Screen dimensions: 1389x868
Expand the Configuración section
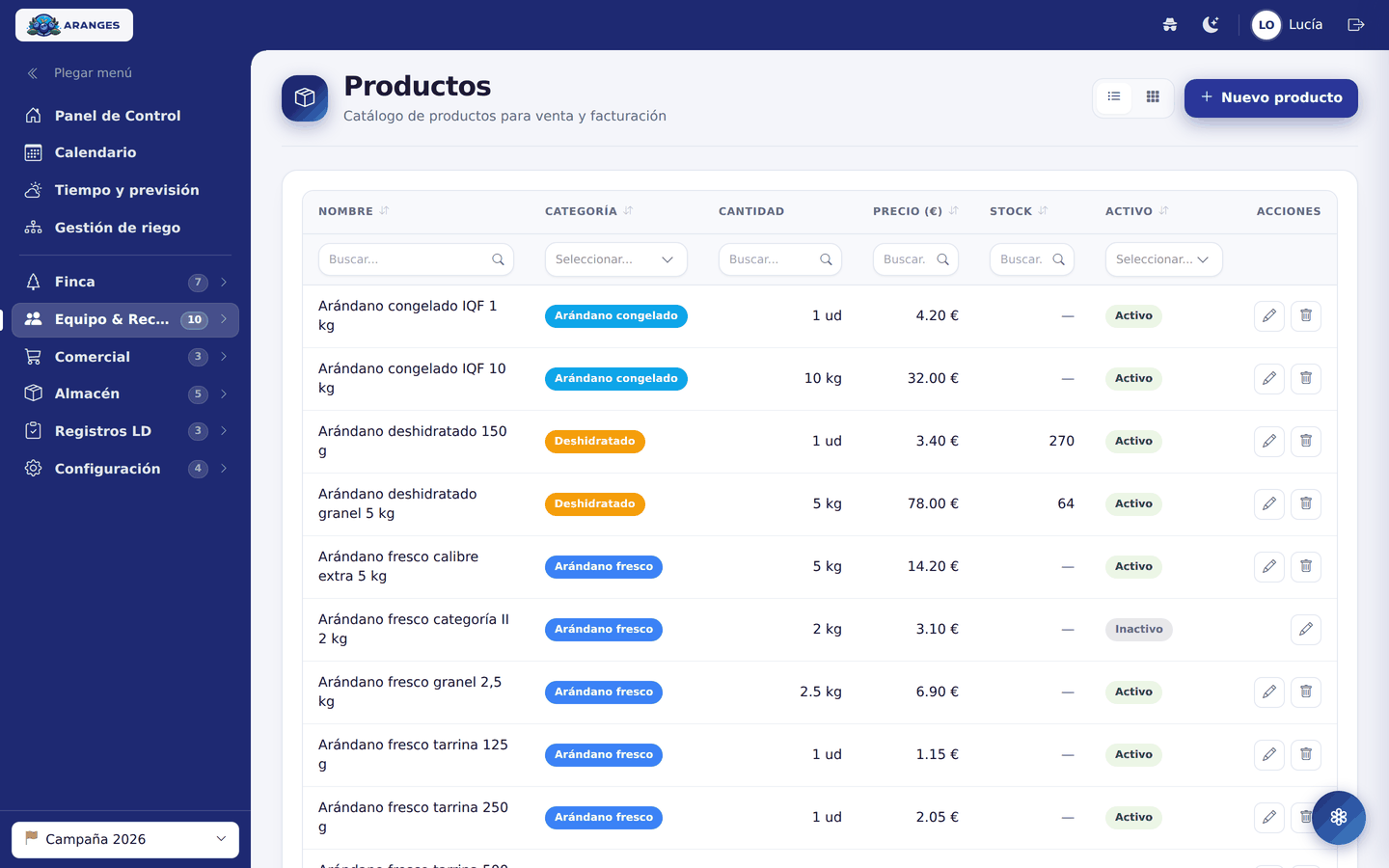coord(125,469)
